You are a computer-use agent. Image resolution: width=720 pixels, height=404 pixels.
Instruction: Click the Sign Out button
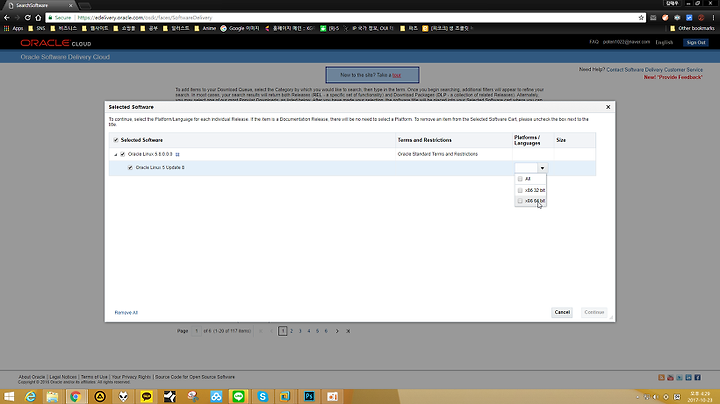(696, 42)
